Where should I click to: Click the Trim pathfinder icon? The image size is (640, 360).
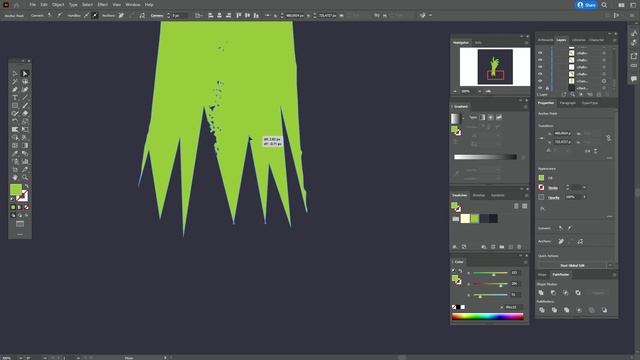pos(554,310)
